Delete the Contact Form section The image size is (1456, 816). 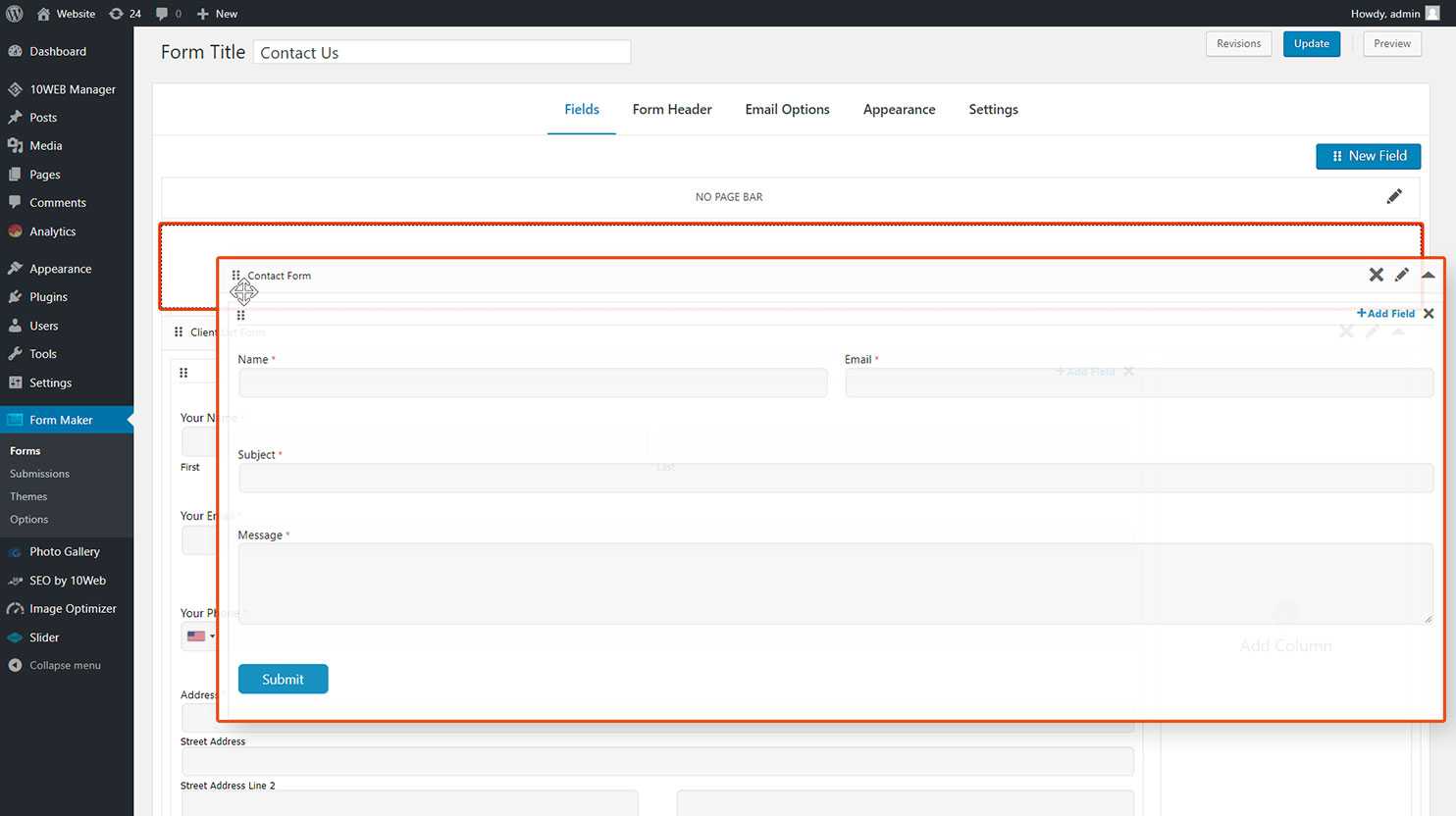coord(1377,275)
